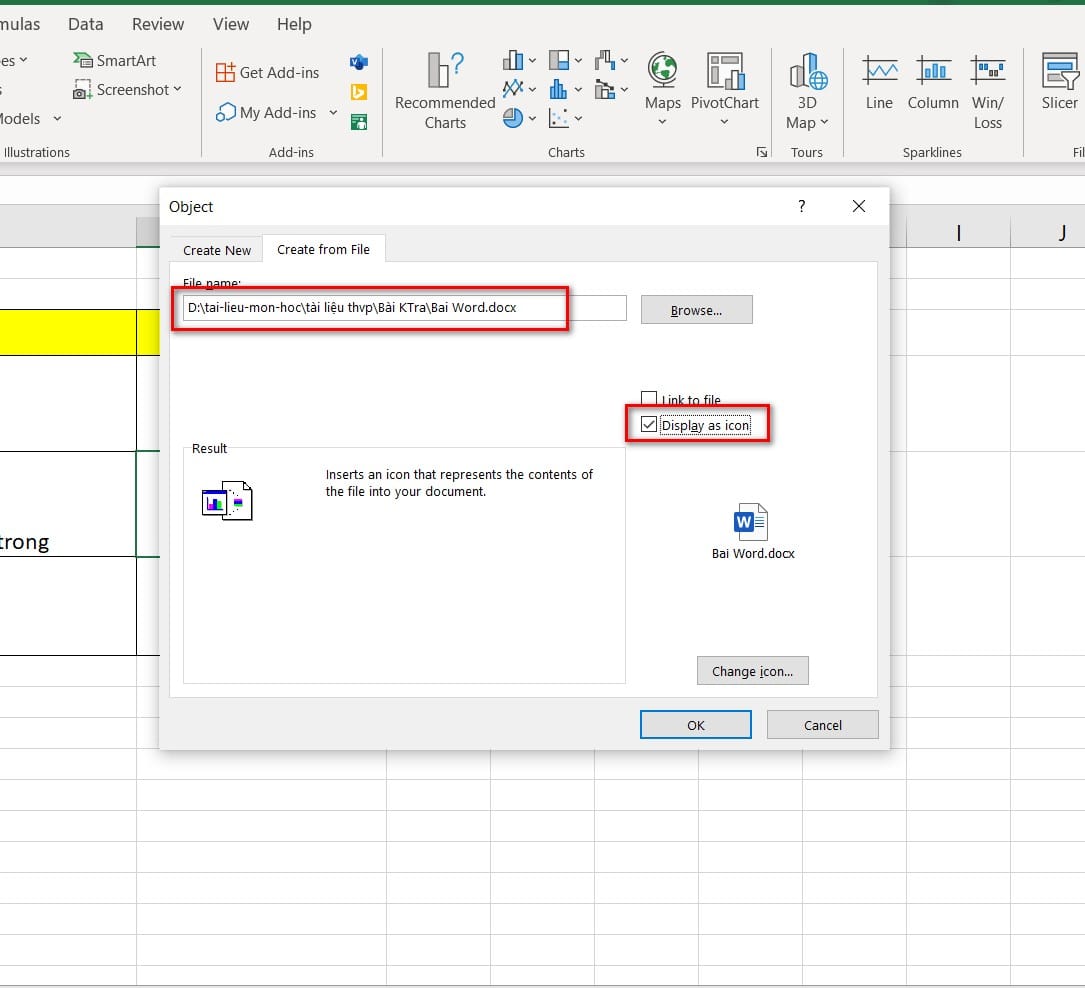Open the Review ribbon tab

click(158, 24)
